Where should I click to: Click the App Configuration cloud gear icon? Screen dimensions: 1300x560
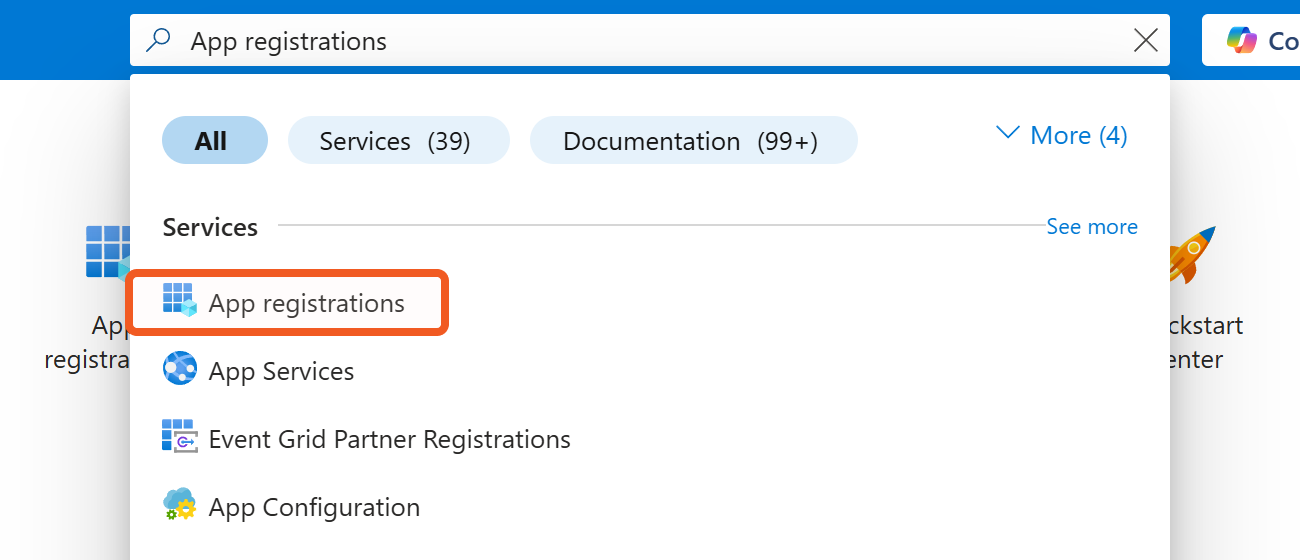pyautogui.click(x=180, y=505)
